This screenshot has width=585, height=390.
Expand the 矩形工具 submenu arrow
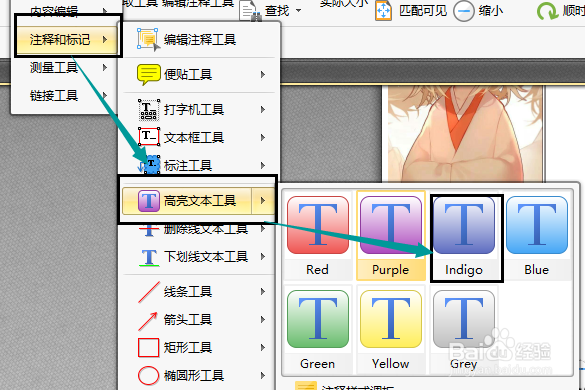[x=263, y=347]
